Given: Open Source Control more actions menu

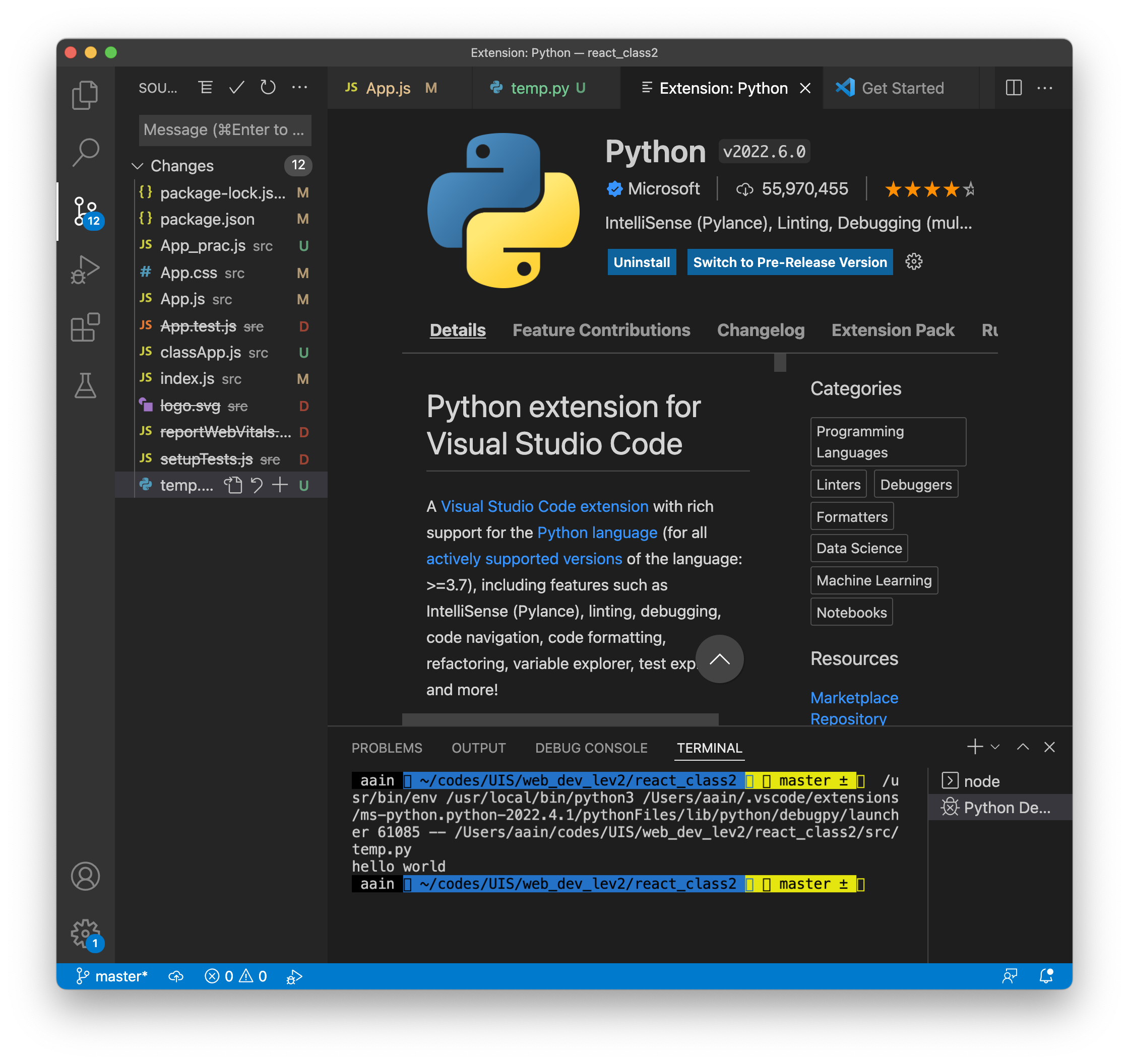Looking at the screenshot, I should tap(299, 88).
